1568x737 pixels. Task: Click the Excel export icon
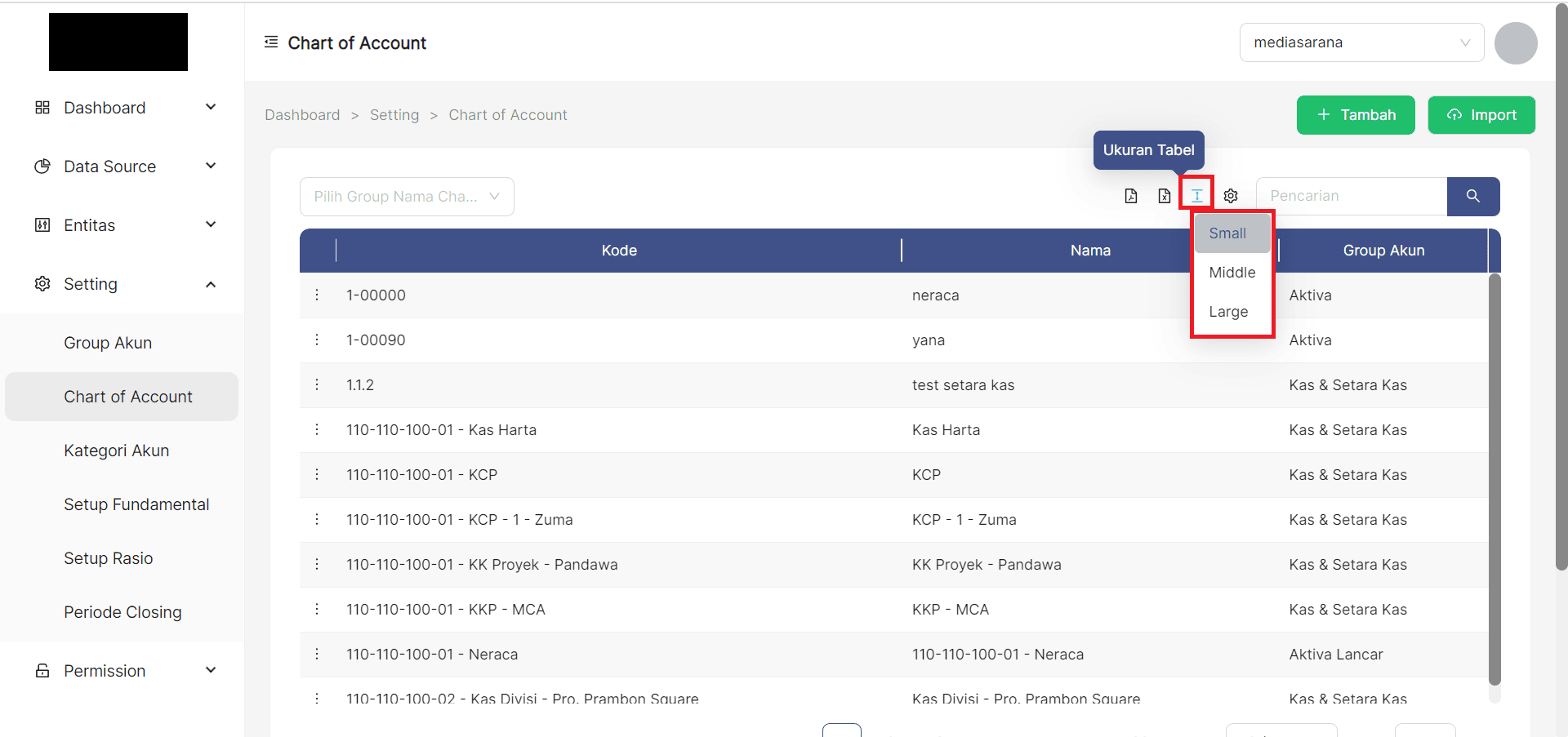tap(1165, 196)
